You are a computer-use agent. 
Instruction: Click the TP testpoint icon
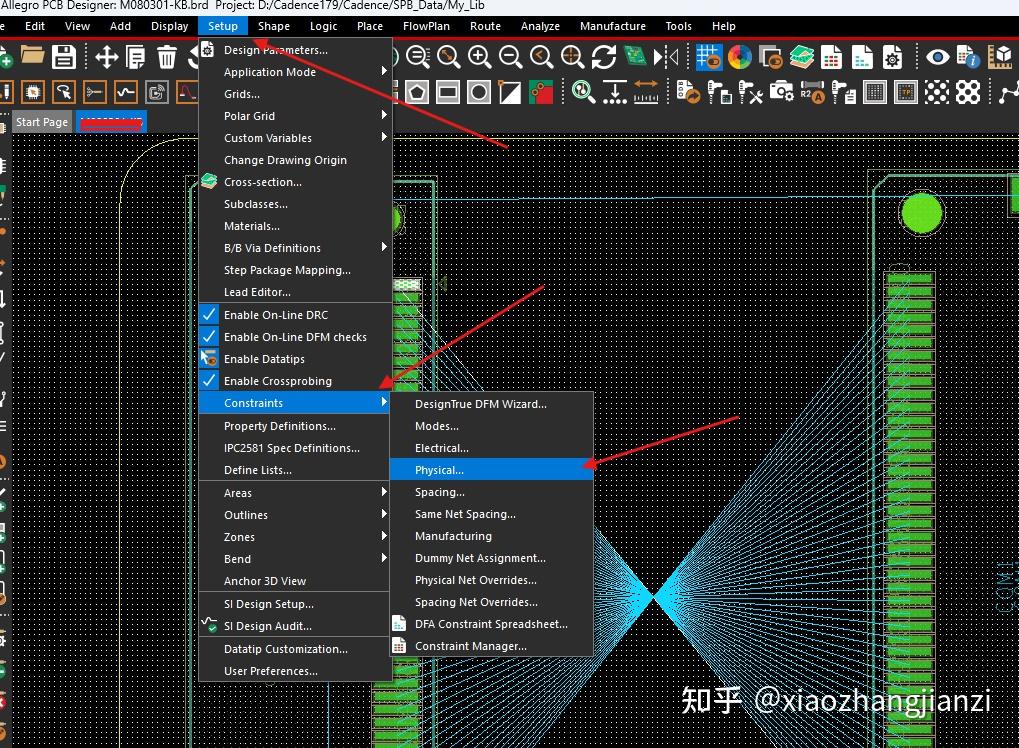[x=905, y=92]
